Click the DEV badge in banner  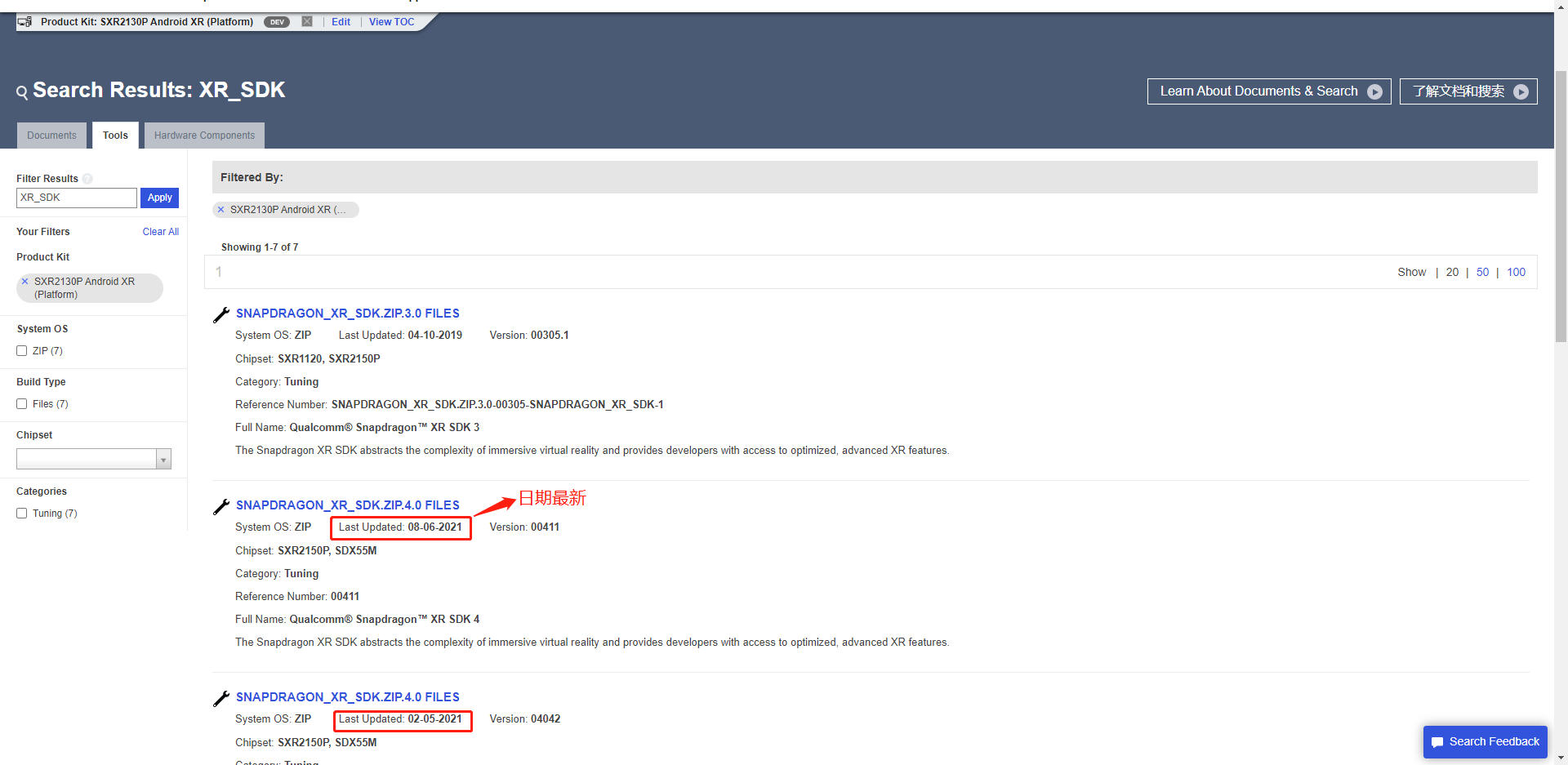tap(277, 22)
